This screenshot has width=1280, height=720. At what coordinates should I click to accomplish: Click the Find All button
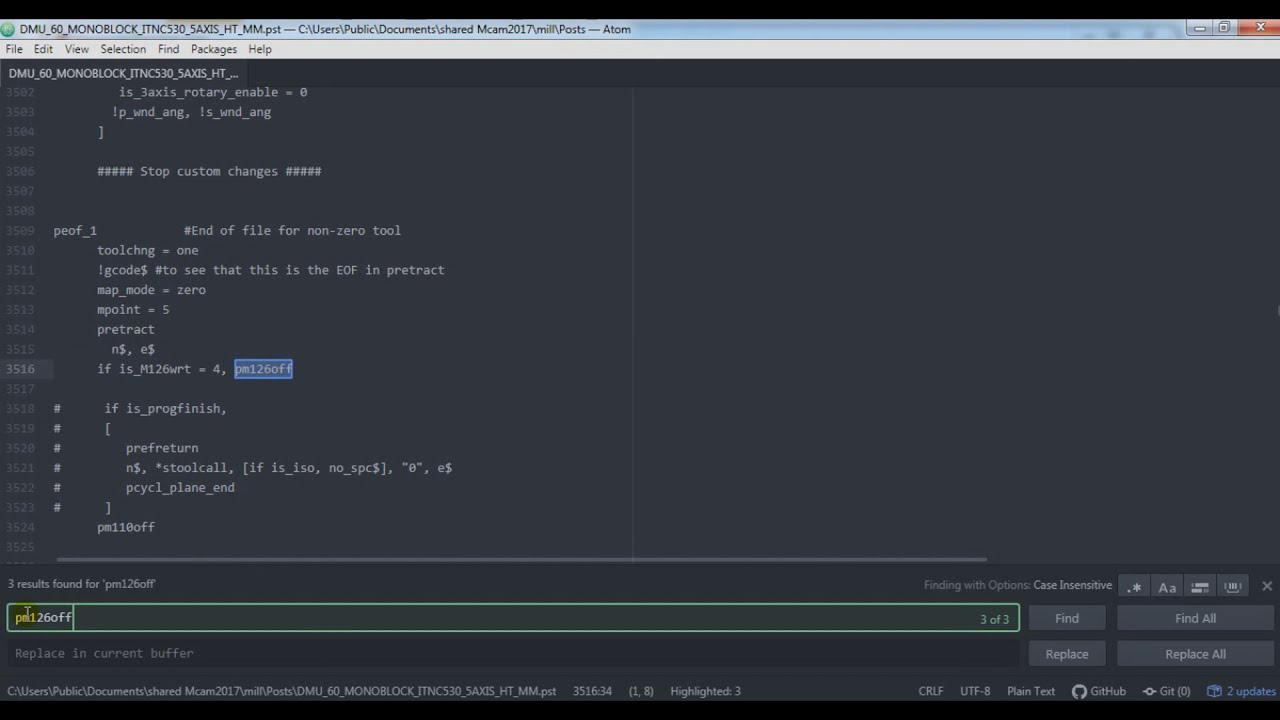[x=1195, y=618]
